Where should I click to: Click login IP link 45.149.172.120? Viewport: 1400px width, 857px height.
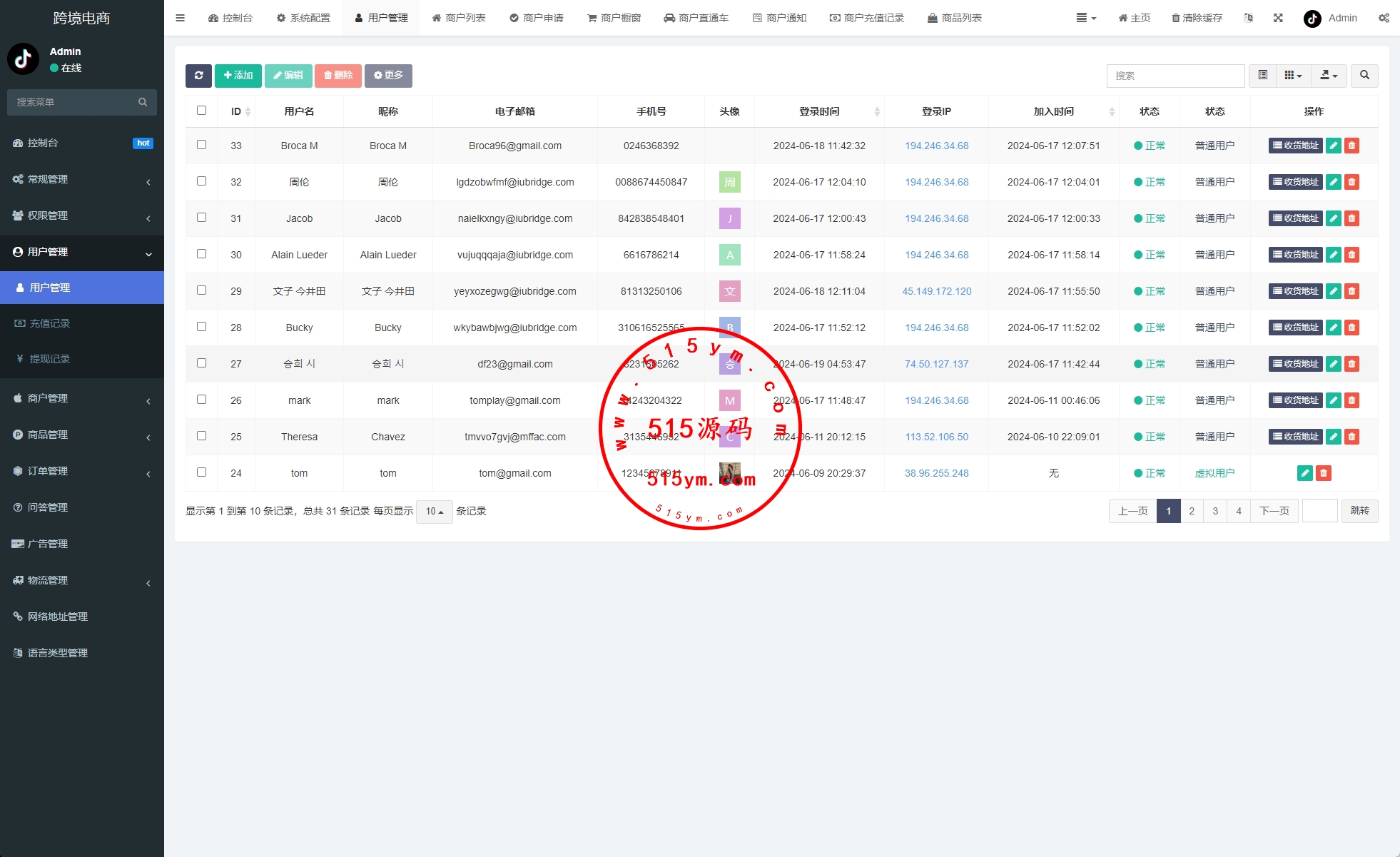936,291
